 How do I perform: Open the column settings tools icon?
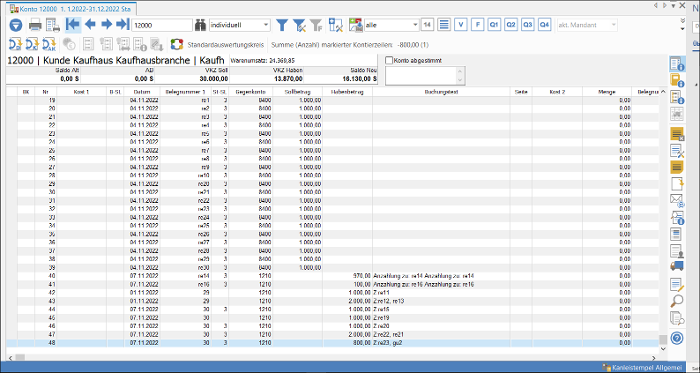pyautogui.click(x=335, y=25)
